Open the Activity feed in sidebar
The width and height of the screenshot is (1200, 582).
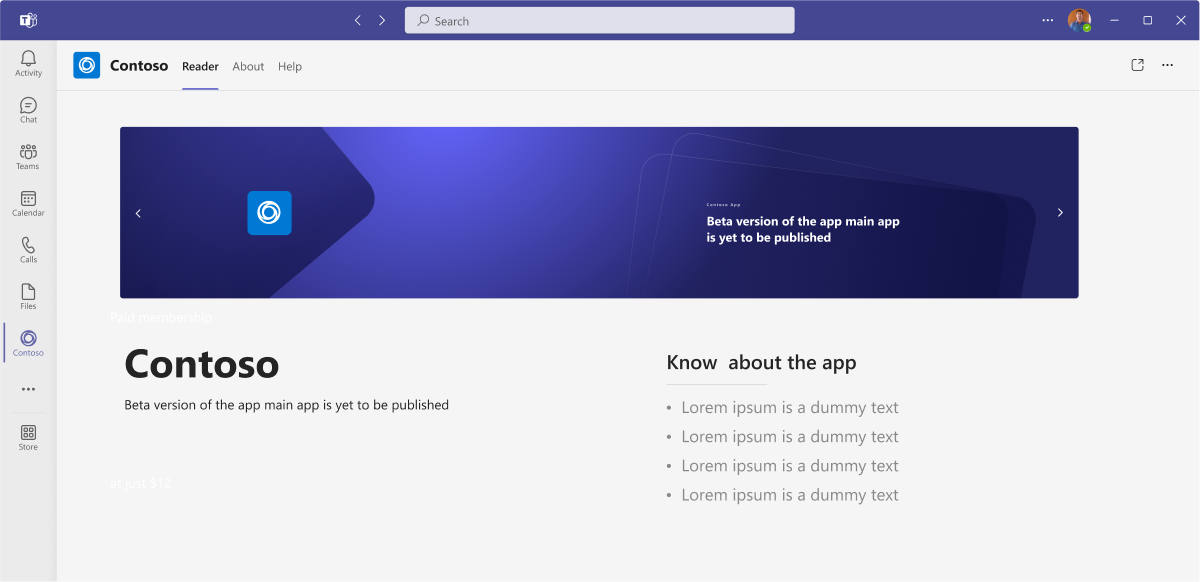coord(28,63)
